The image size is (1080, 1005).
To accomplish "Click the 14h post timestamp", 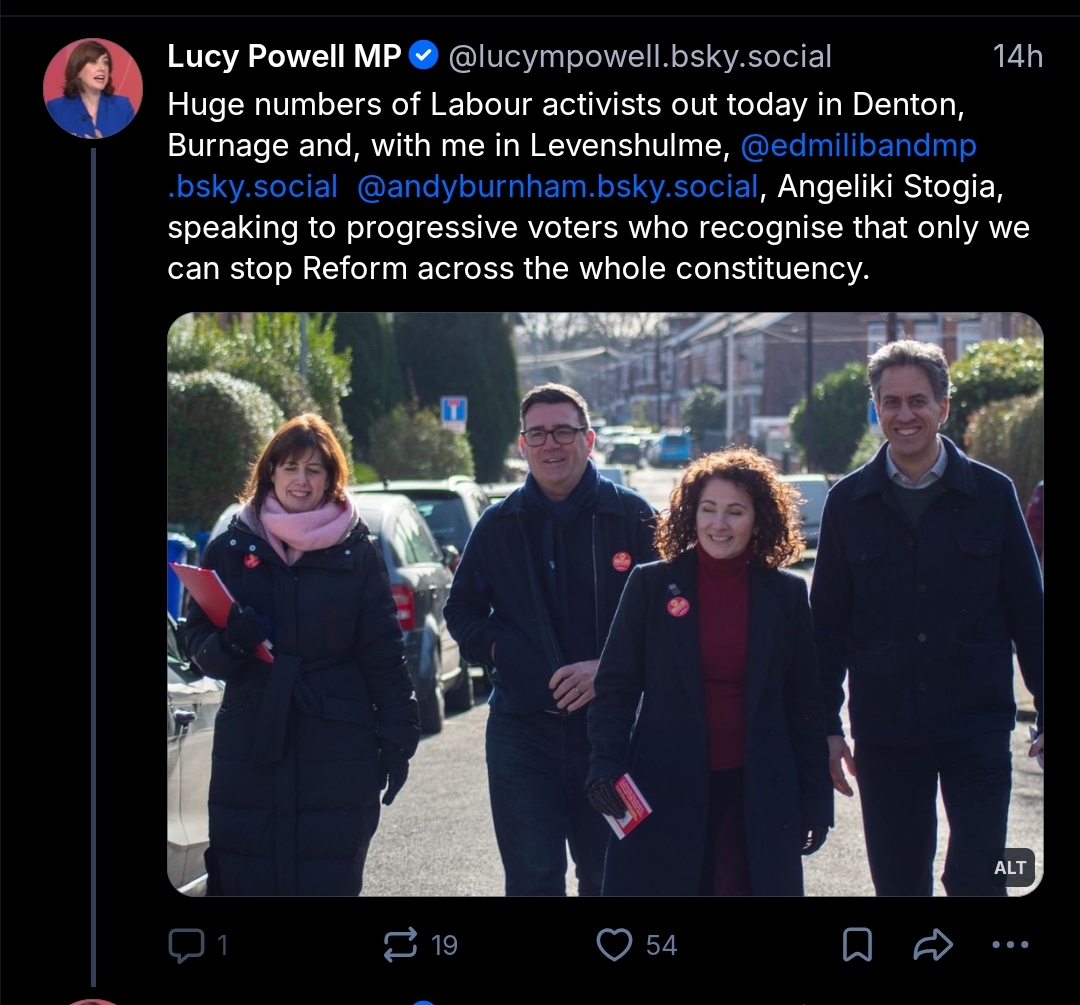I will click(x=1017, y=56).
